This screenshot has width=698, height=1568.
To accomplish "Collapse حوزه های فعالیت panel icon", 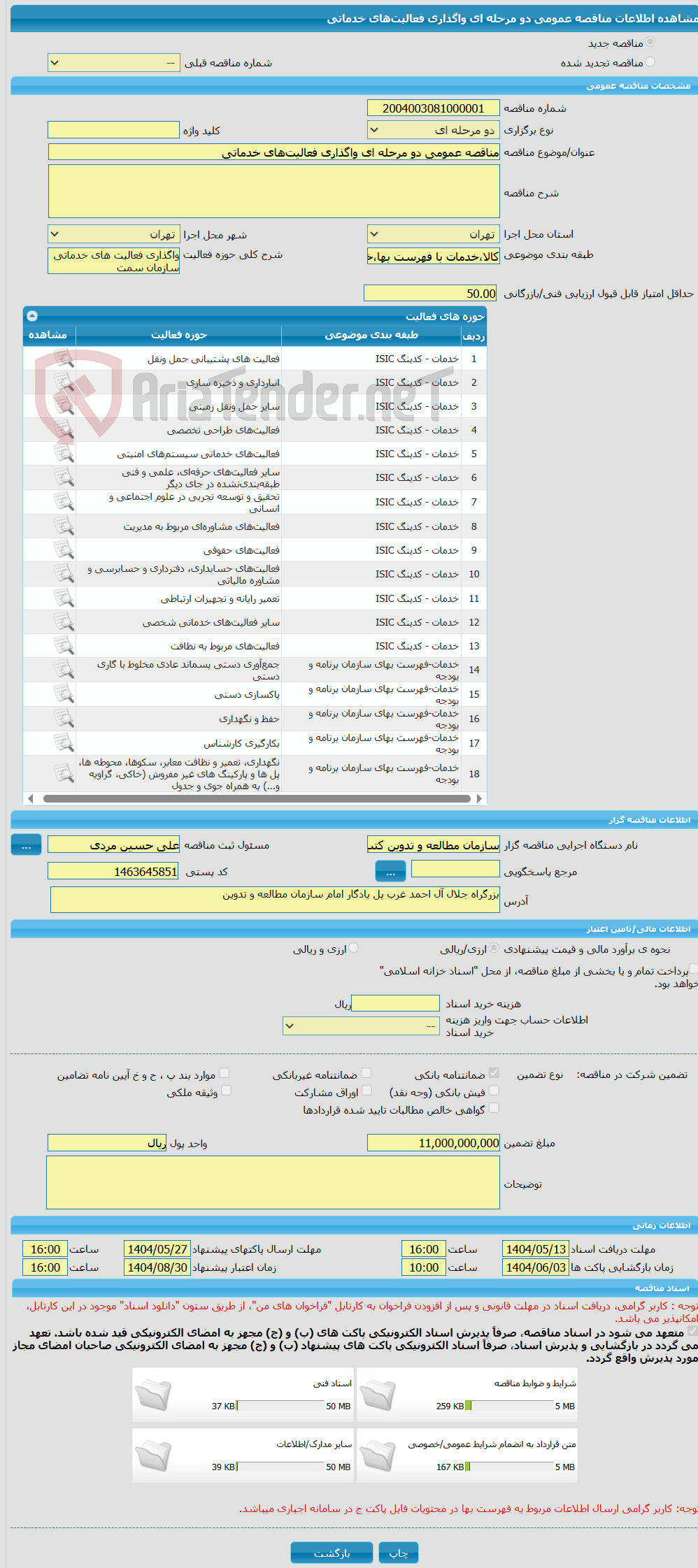I will [x=32, y=316].
